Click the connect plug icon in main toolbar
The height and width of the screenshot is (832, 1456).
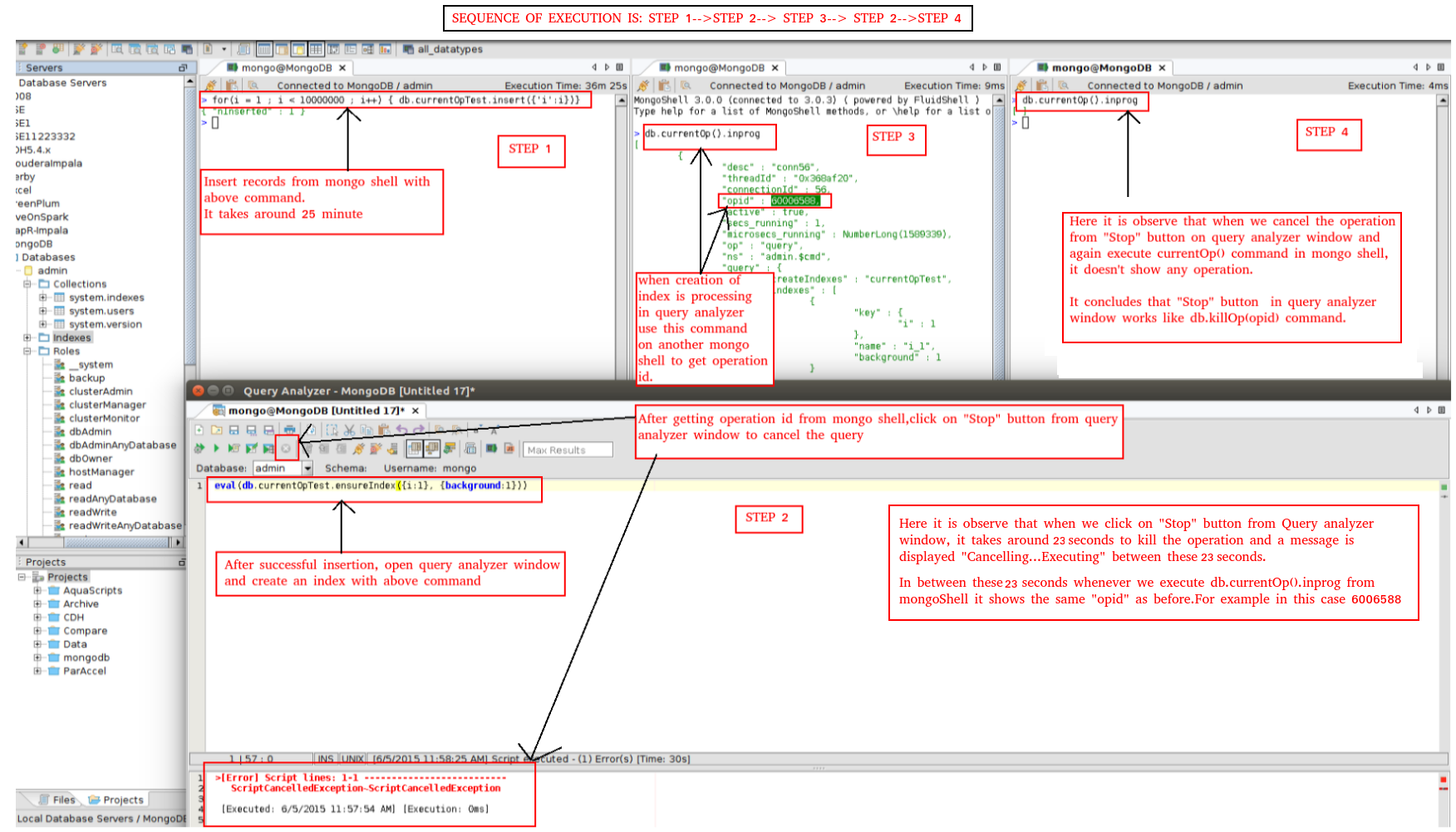tap(79, 49)
